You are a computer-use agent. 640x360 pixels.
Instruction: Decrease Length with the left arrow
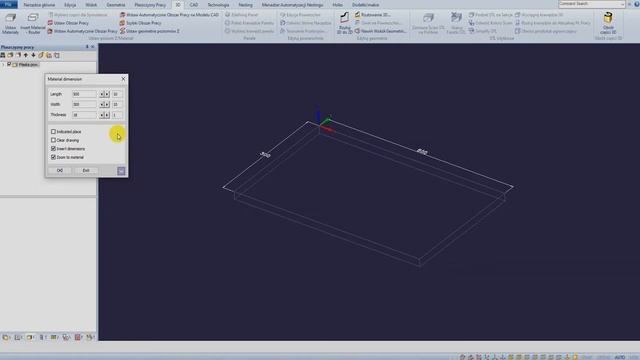click(x=102, y=94)
